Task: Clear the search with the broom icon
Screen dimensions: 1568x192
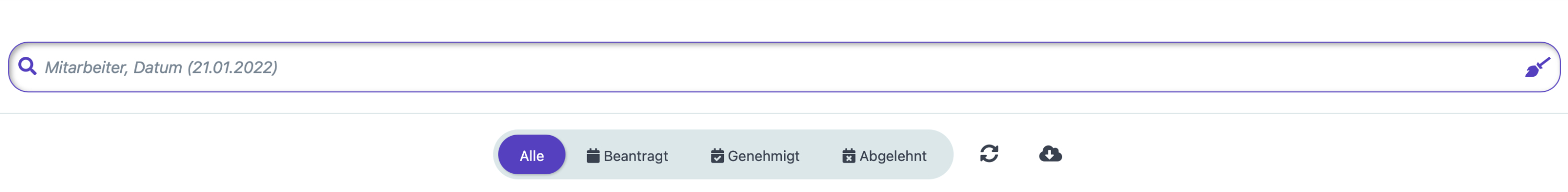Action: pos(1537,67)
